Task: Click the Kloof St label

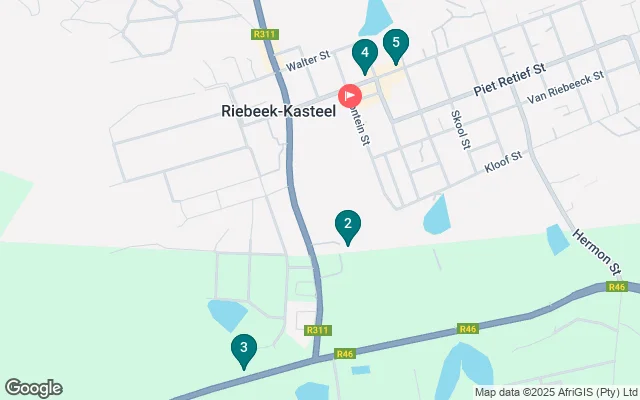Action: [x=503, y=162]
